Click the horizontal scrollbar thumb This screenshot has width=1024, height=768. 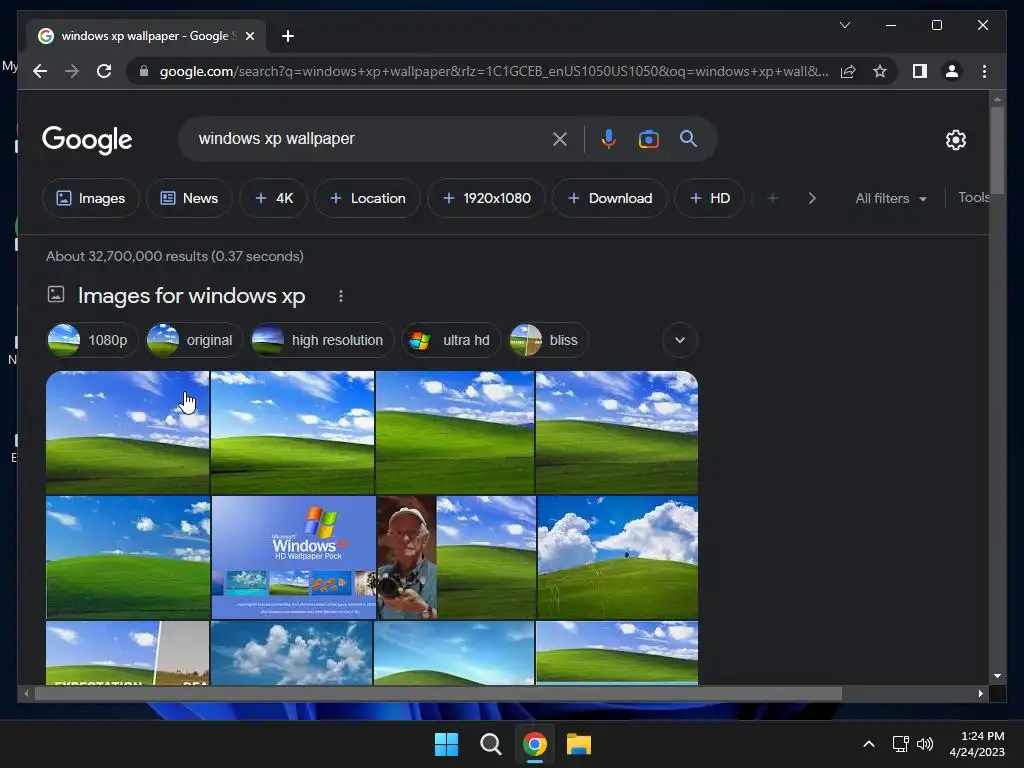(x=438, y=694)
